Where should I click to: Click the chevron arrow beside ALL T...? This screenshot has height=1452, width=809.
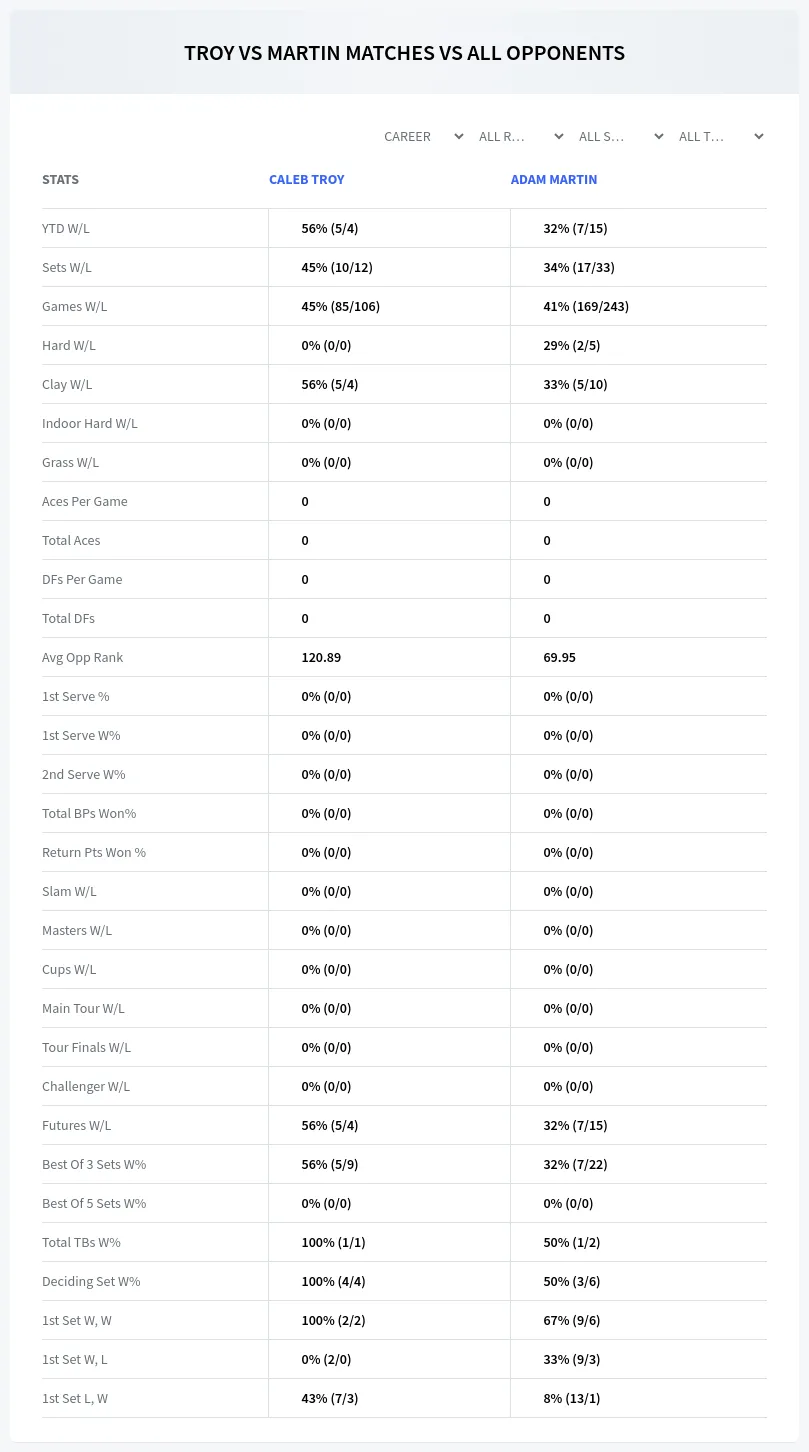(x=758, y=136)
